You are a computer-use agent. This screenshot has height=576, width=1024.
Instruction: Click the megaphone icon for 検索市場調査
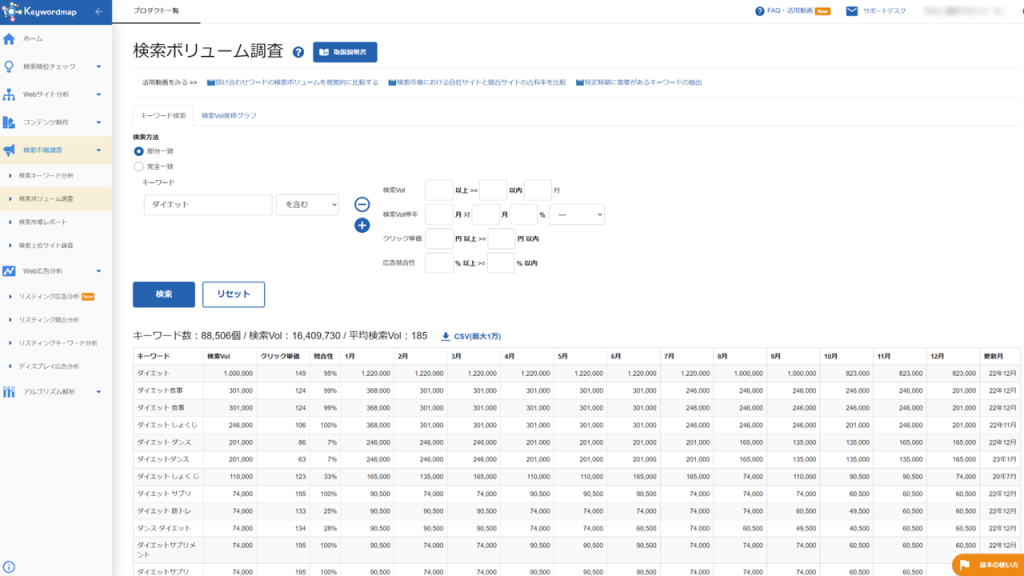pyautogui.click(x=9, y=150)
